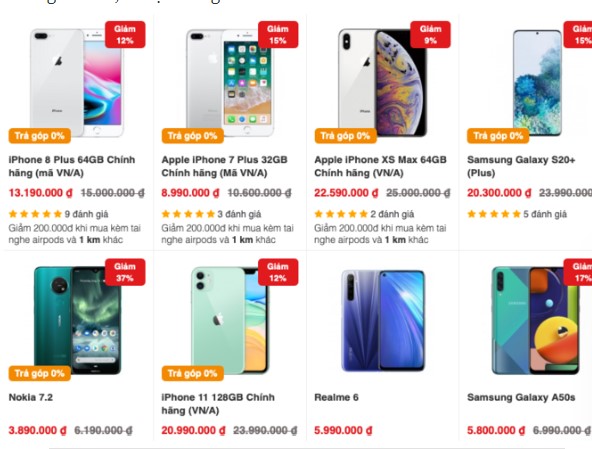Click the 'Giảm 12%' badge on iPhone 8 Plus

tap(125, 34)
